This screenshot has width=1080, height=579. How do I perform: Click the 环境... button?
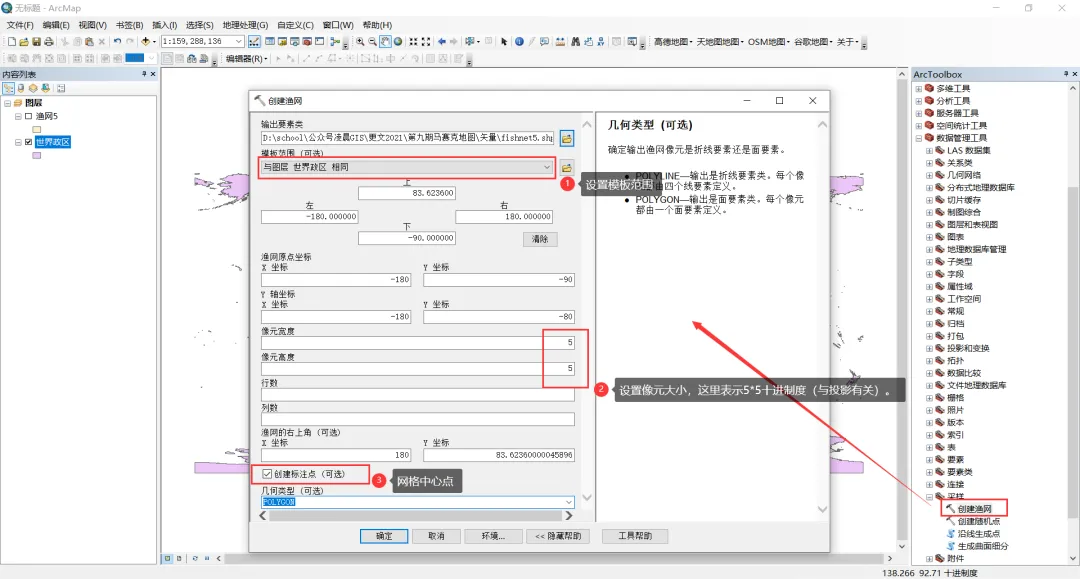[x=493, y=536]
